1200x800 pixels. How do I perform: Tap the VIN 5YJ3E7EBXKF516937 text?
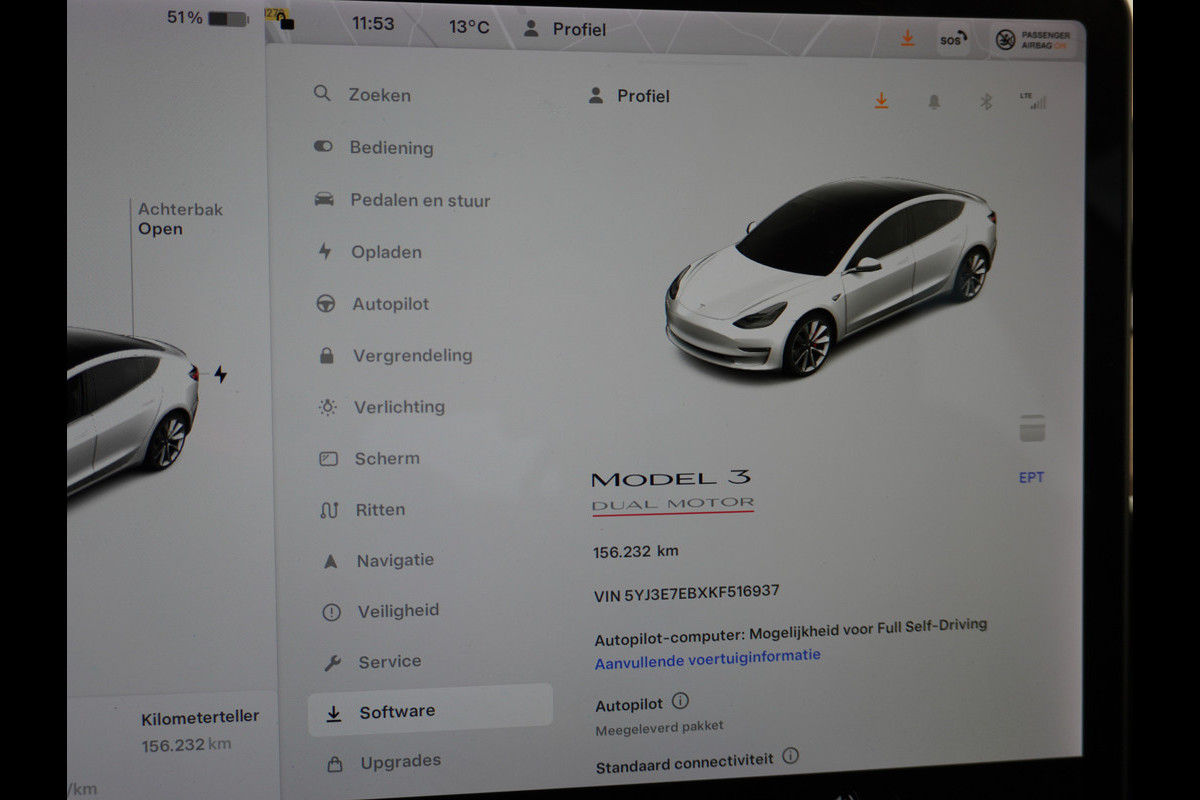686,593
